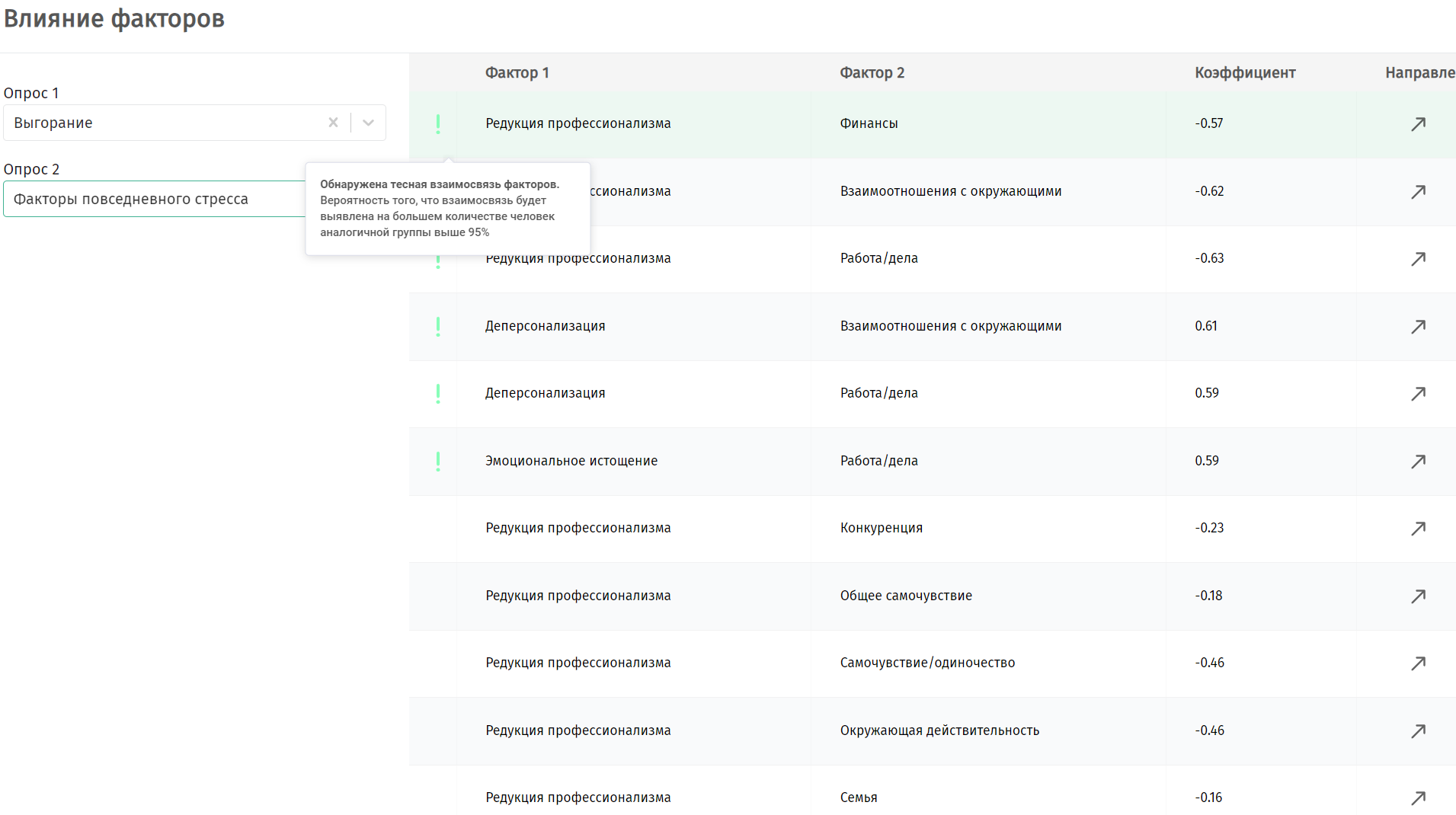
Task: Click the Фактор 2 column header
Action: [872, 72]
